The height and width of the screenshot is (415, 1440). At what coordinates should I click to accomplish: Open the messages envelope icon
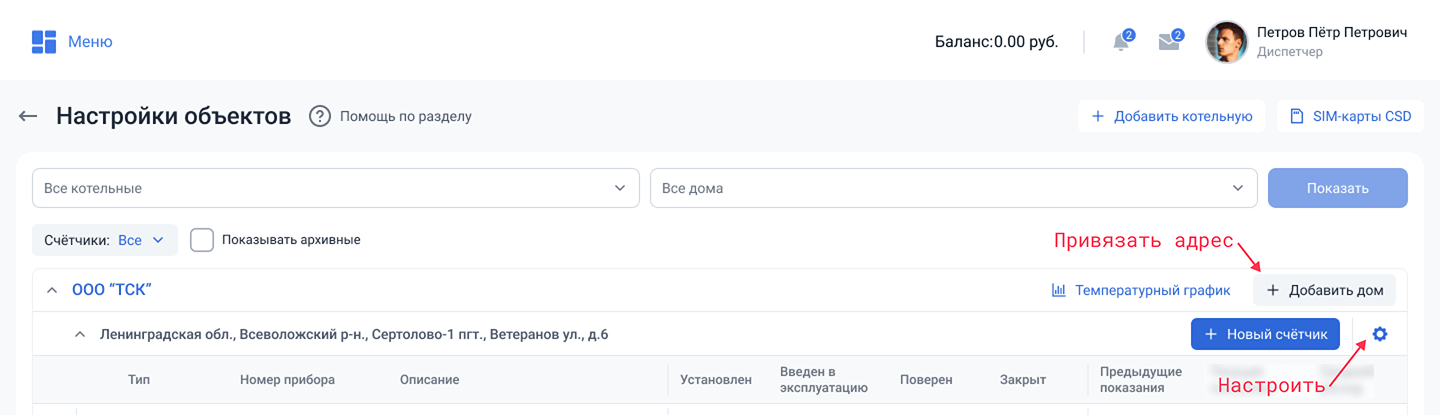[1169, 42]
